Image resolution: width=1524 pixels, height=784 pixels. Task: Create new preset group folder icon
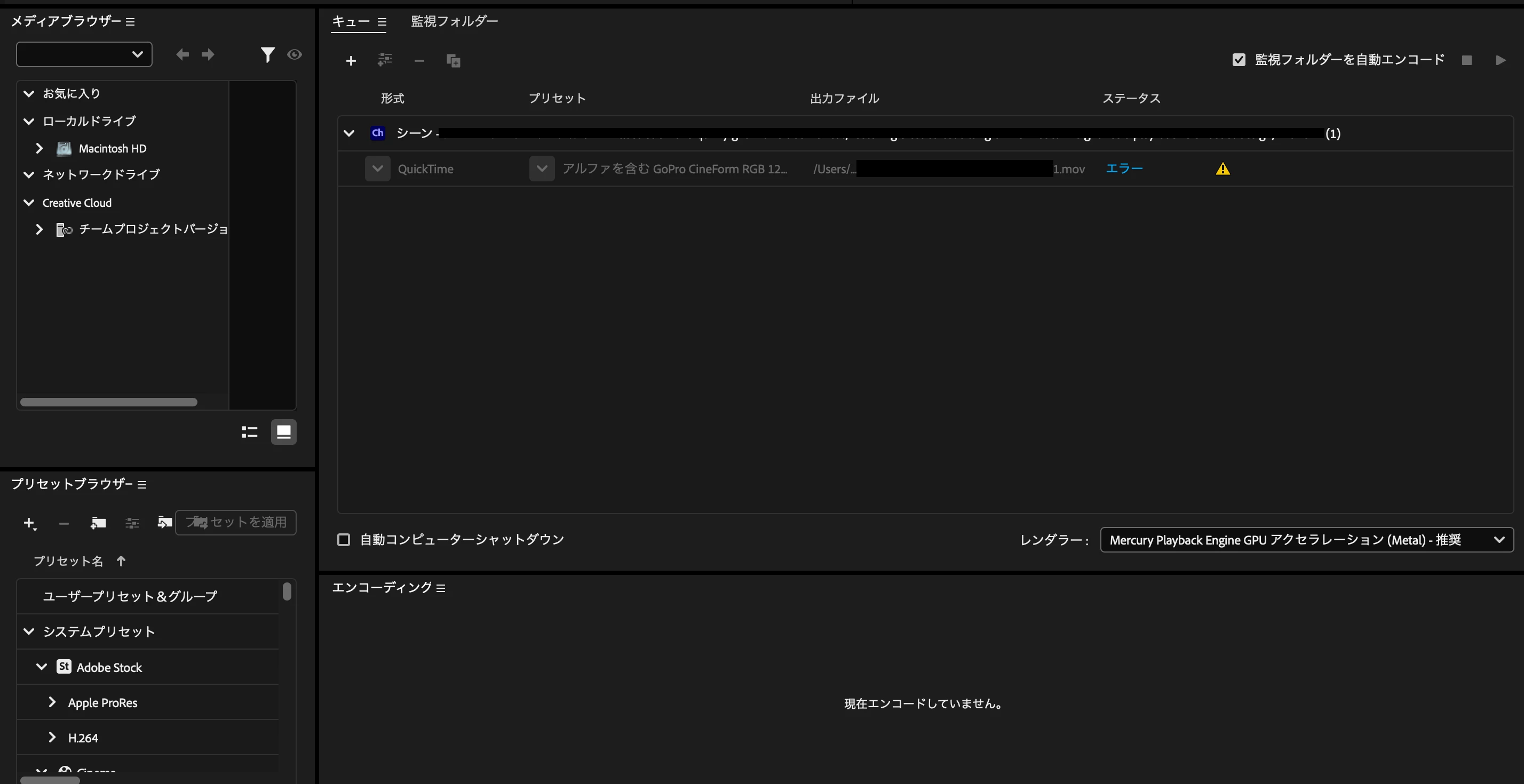(98, 523)
